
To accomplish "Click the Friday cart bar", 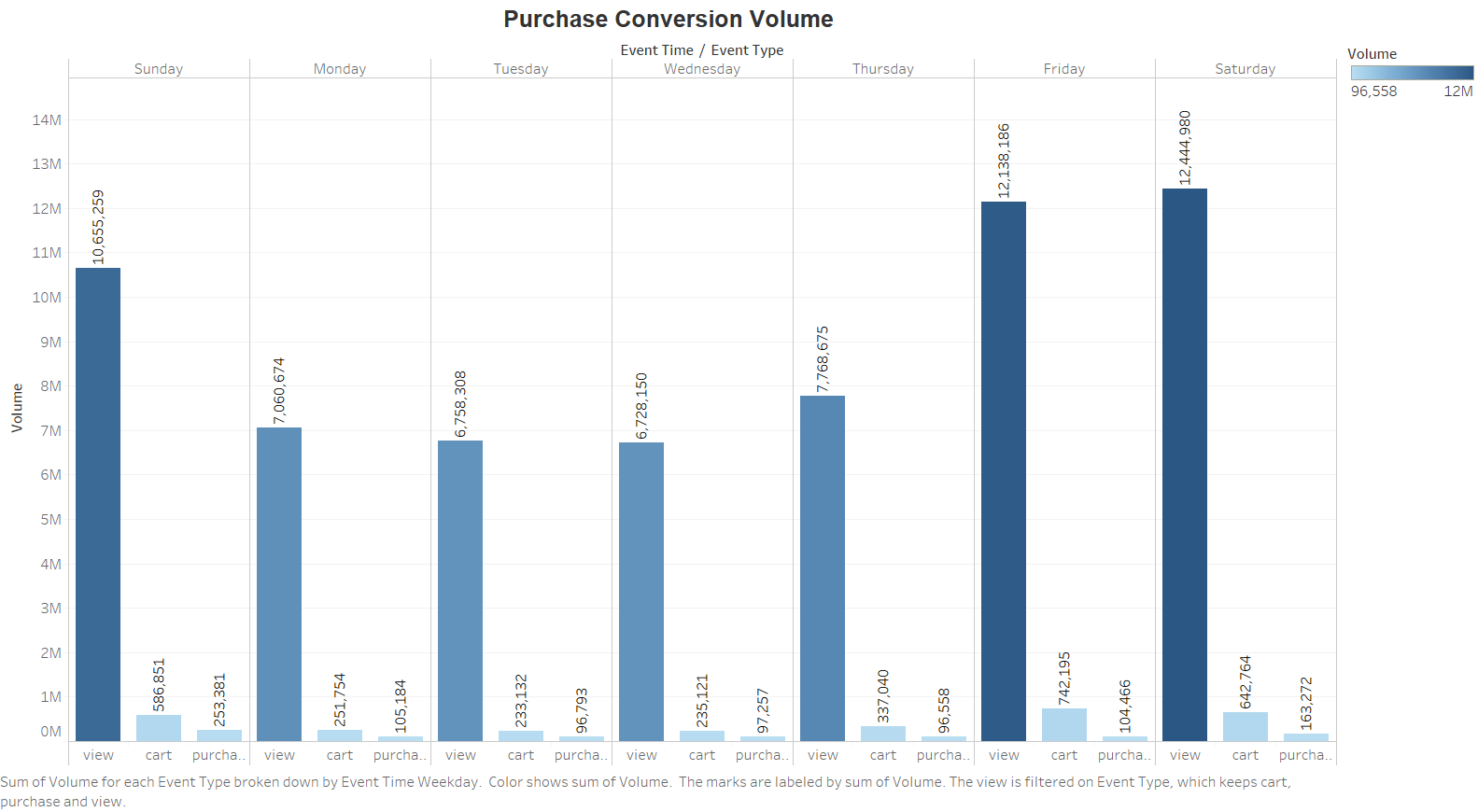I will pyautogui.click(x=1064, y=724).
